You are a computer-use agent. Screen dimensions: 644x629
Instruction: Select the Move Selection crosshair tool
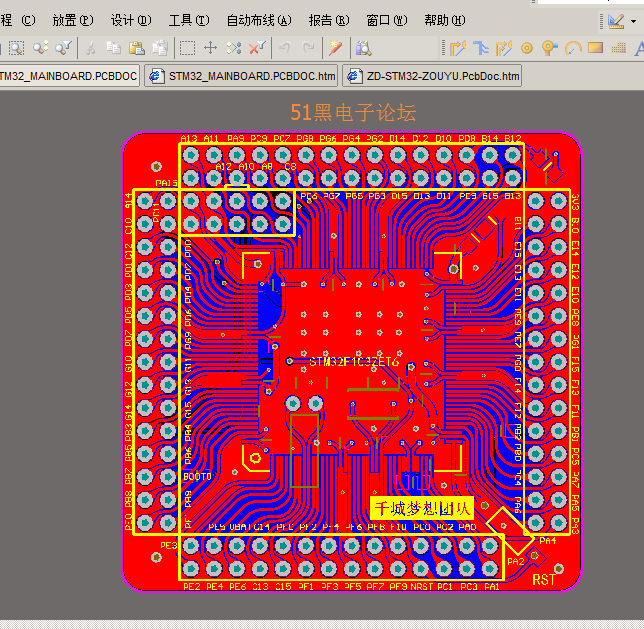click(210, 47)
